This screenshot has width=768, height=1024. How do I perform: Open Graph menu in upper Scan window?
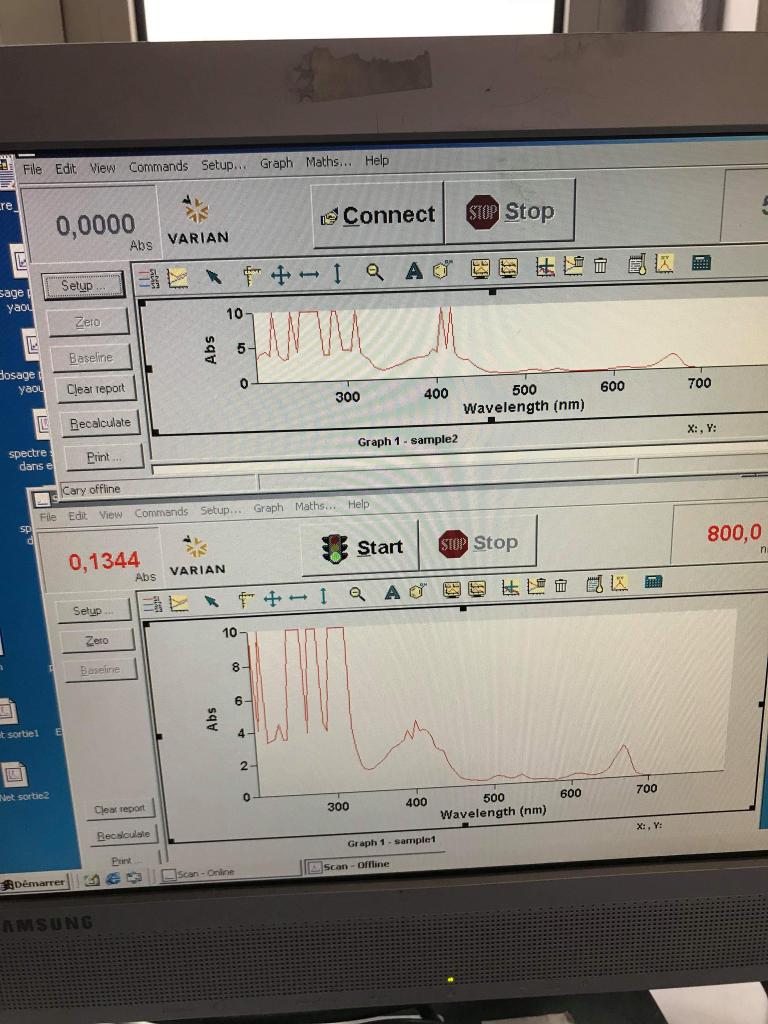coord(276,163)
